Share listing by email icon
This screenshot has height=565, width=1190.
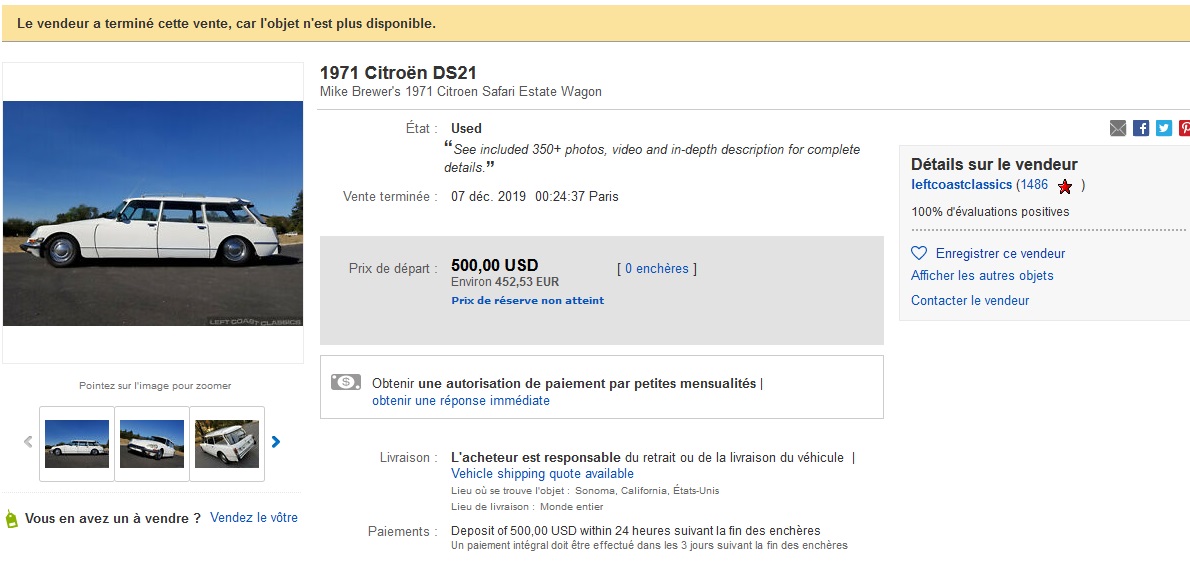tap(1117, 128)
